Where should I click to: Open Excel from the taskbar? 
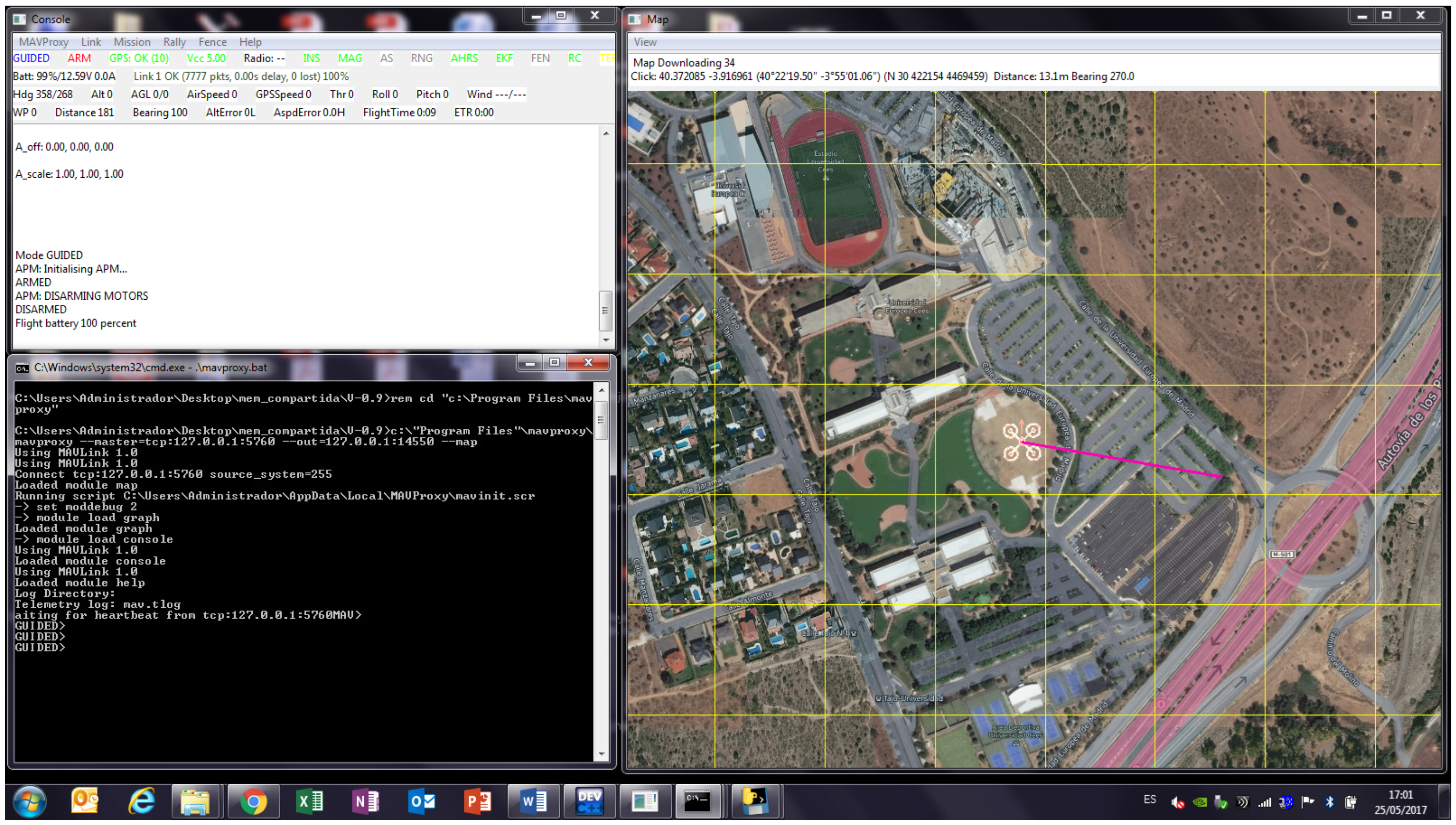(309, 801)
